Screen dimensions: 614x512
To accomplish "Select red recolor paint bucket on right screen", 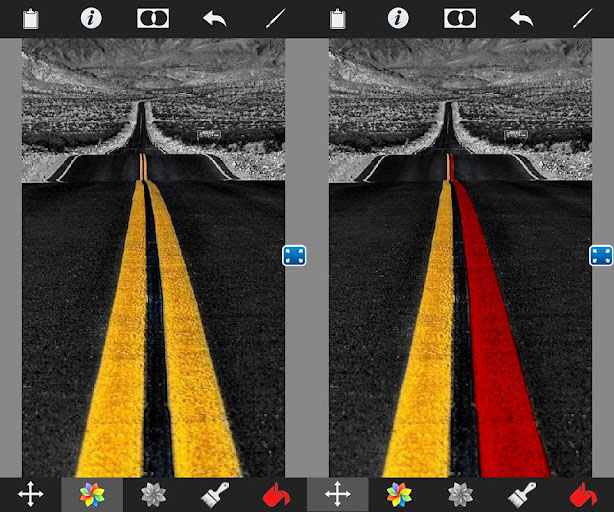I will click(x=583, y=495).
